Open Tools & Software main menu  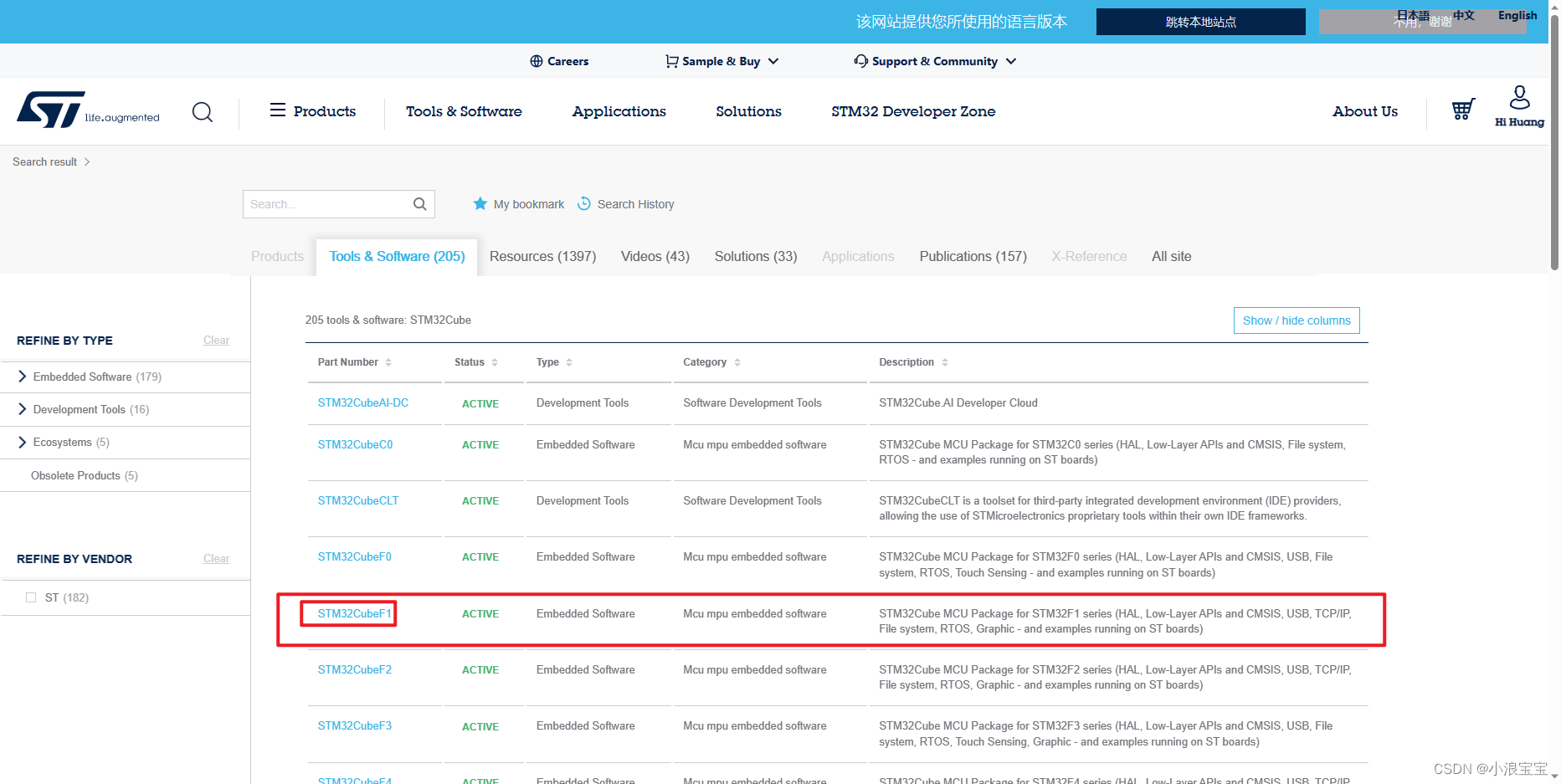(x=464, y=111)
